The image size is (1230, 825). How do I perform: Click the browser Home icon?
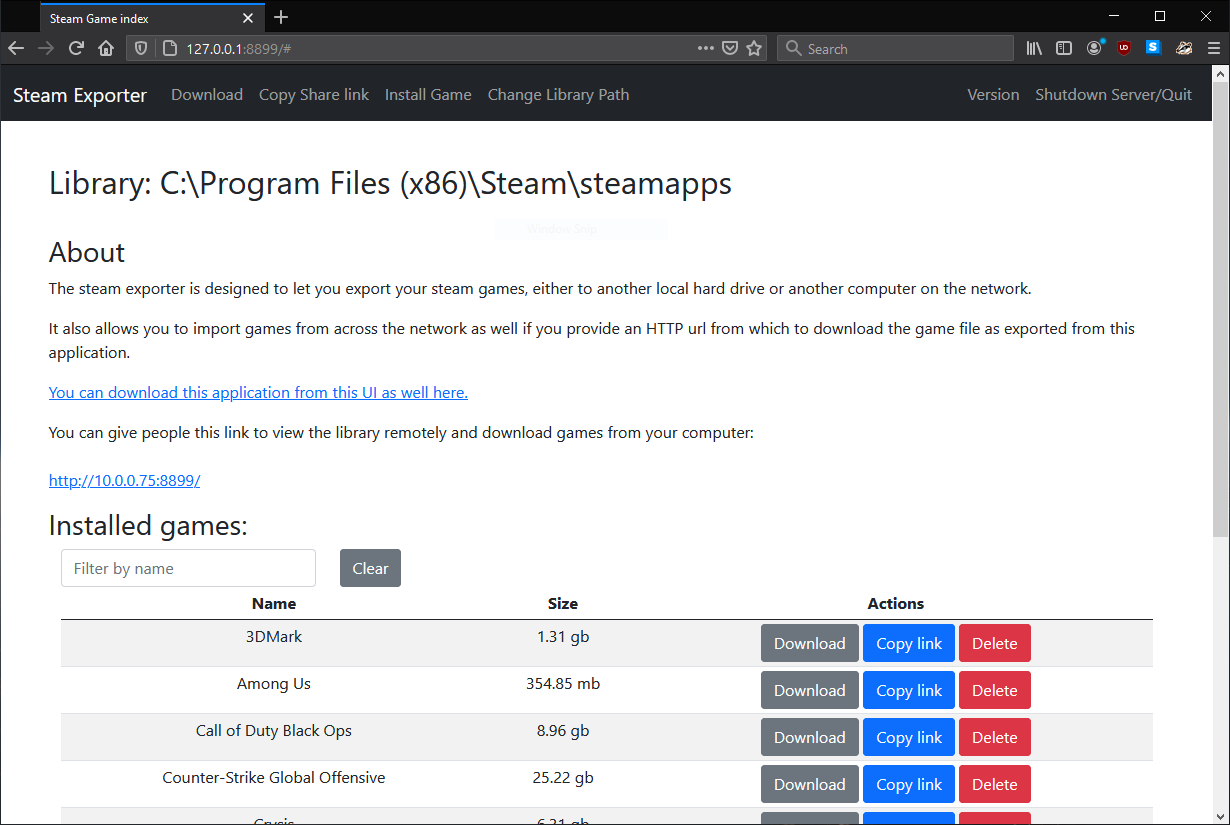tap(105, 48)
